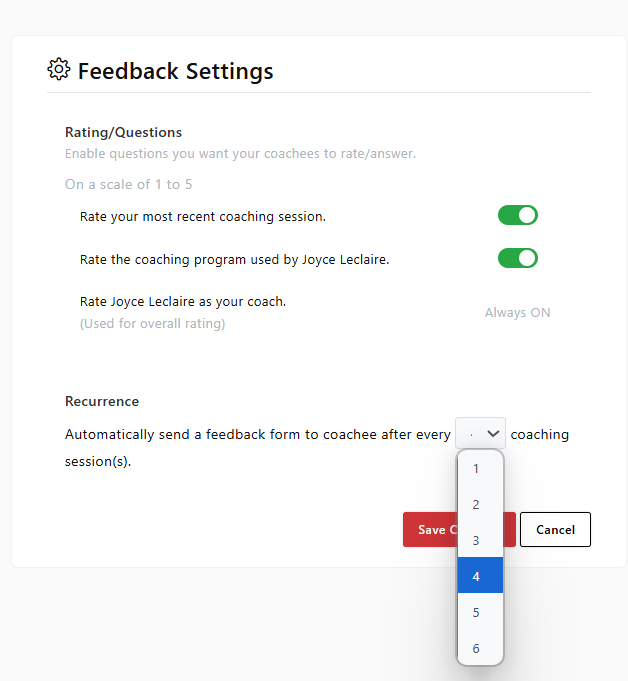Choose 2 from the sessions dropdown
This screenshot has width=628, height=681.
477,504
